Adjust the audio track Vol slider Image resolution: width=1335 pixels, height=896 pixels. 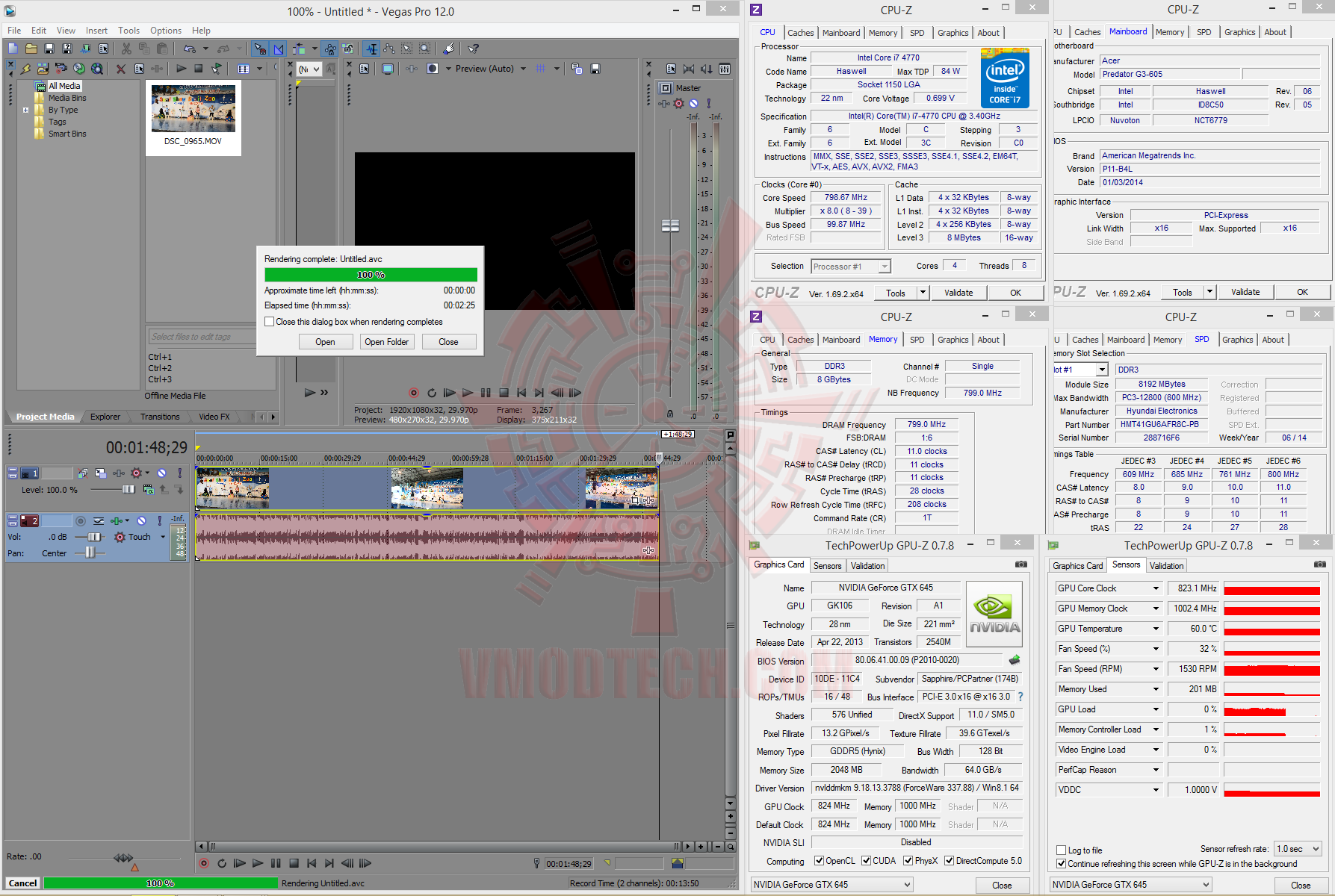[x=96, y=537]
